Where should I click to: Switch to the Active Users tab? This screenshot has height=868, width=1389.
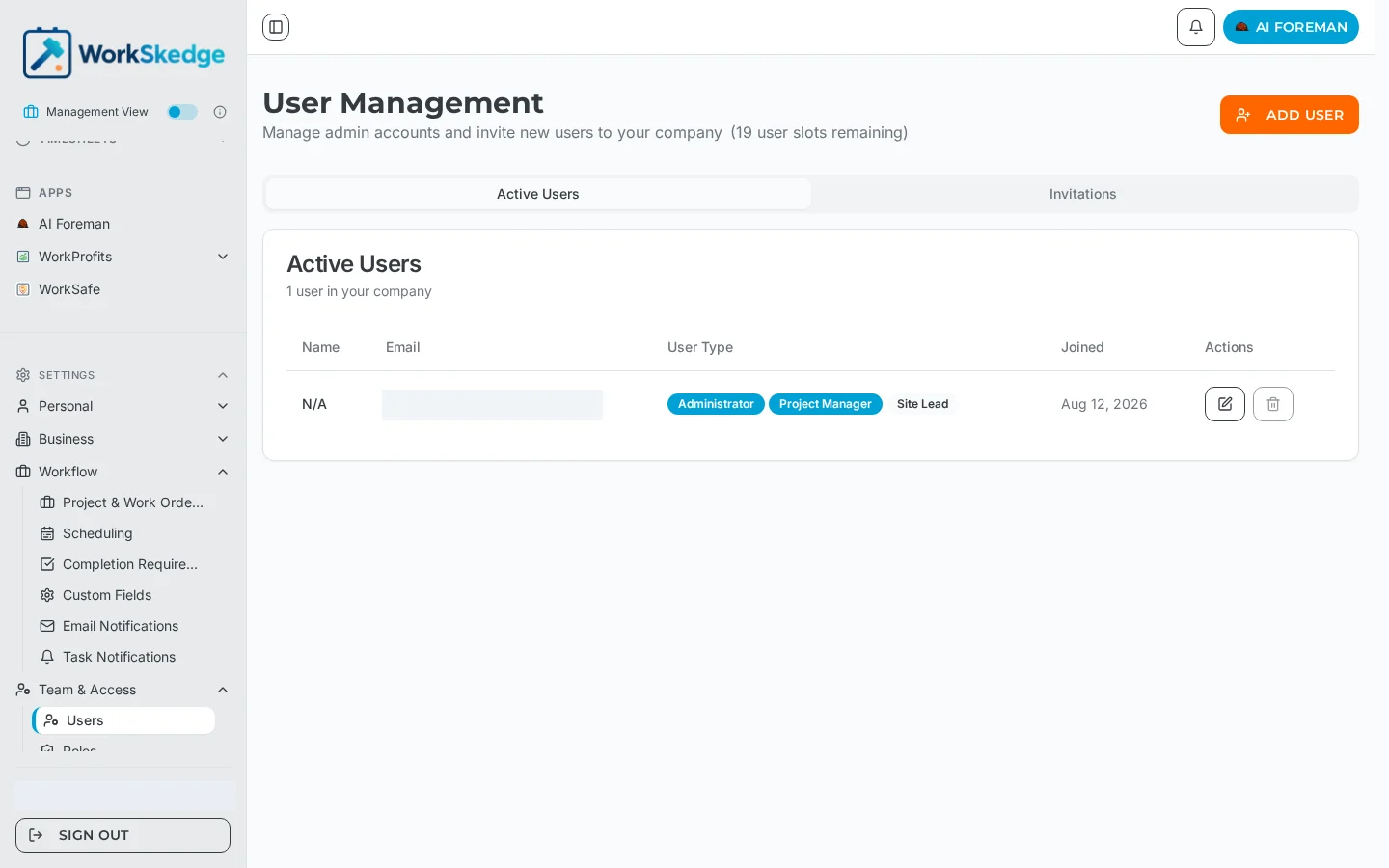tap(538, 194)
